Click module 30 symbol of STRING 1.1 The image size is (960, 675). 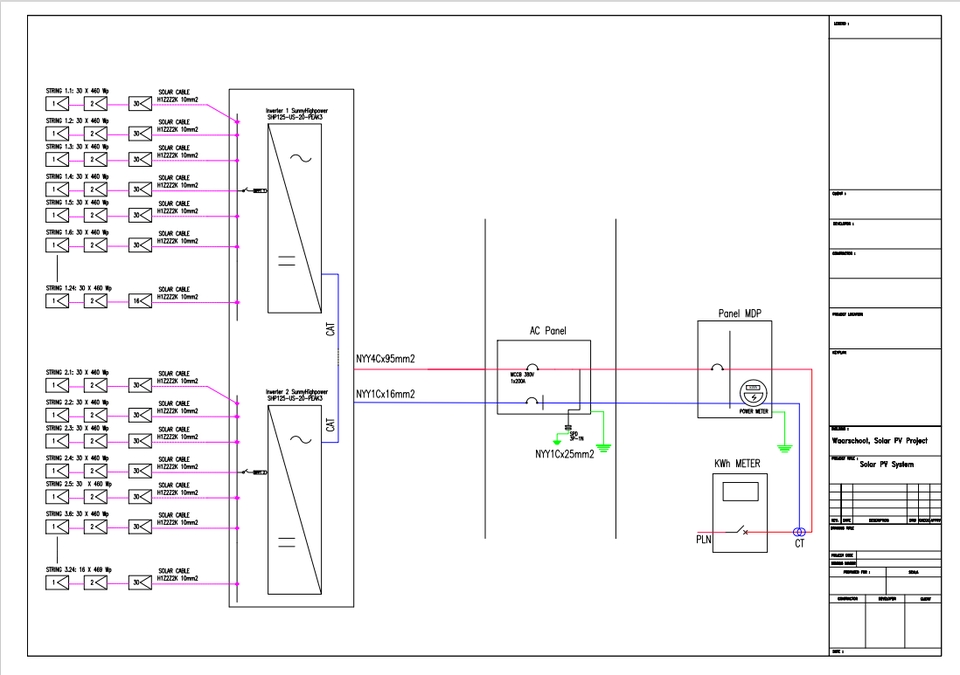pyautogui.click(x=140, y=104)
